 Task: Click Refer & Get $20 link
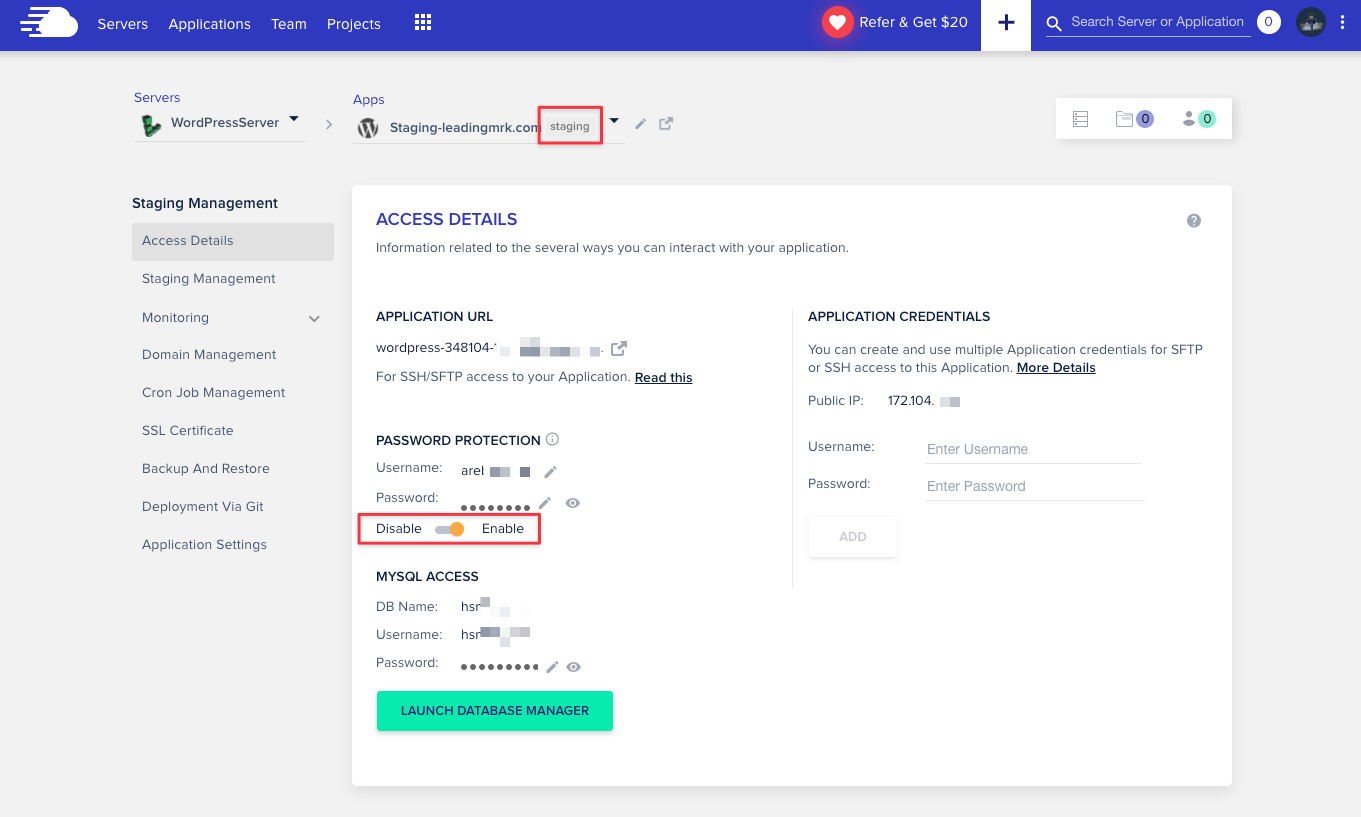[914, 22]
